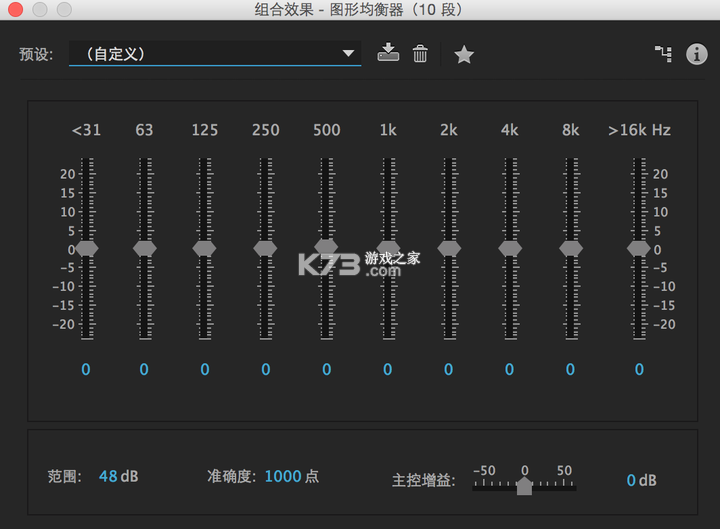Click the 63 frequency label
This screenshot has width=720, height=529.
144,130
